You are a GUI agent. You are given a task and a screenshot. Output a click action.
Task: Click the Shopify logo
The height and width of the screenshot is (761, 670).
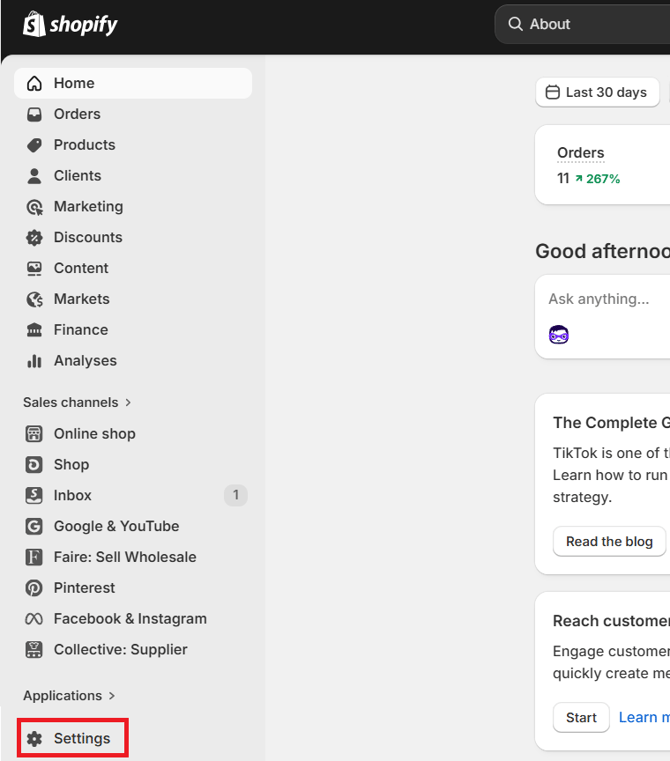[70, 24]
